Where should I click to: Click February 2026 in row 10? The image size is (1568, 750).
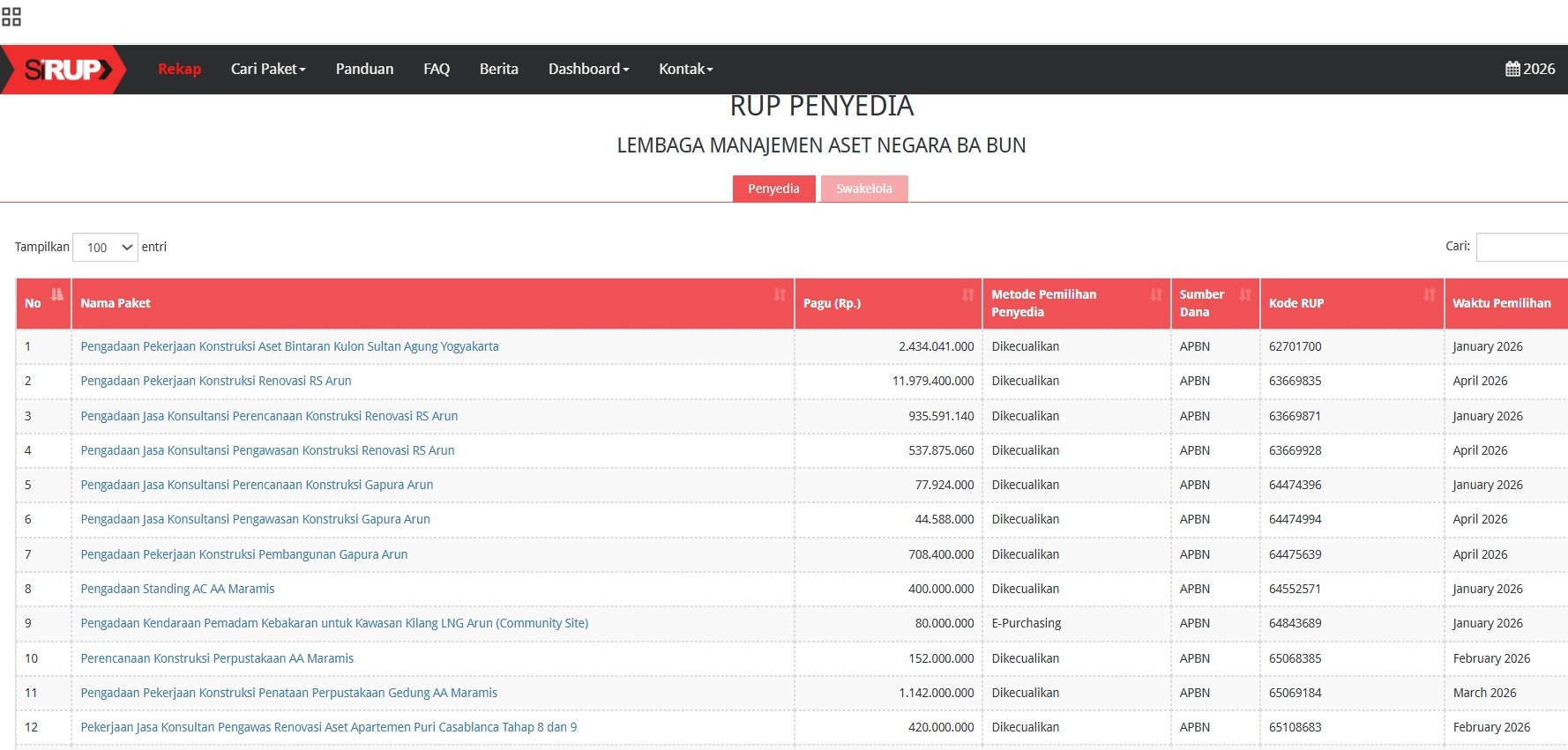point(1491,658)
